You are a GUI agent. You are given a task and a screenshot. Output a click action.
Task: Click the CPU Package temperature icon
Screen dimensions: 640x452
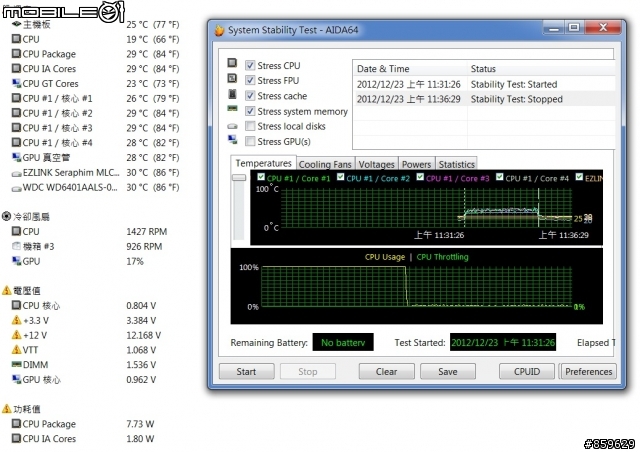[x=16, y=53]
